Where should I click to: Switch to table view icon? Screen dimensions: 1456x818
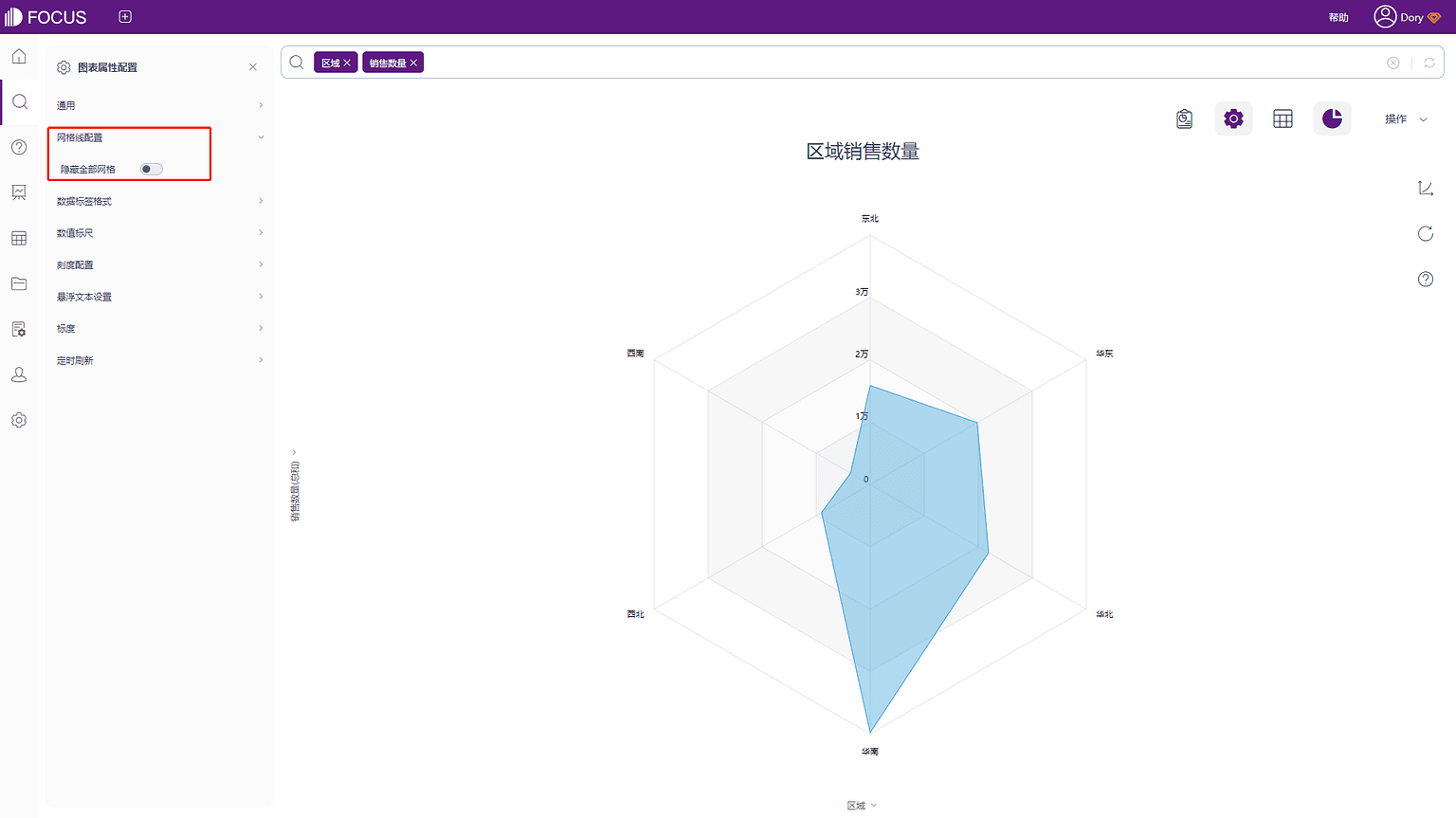[x=1283, y=118]
